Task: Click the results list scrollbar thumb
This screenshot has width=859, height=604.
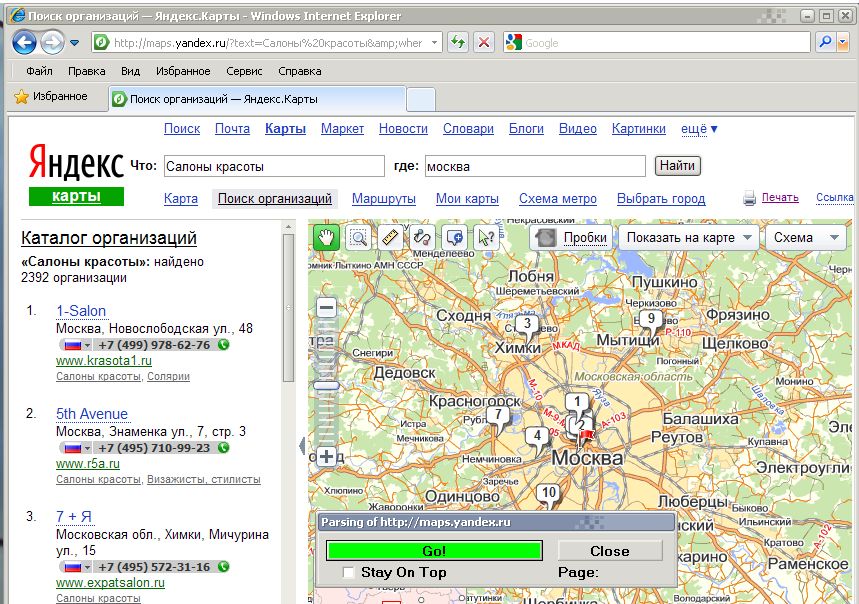Action: [x=288, y=308]
